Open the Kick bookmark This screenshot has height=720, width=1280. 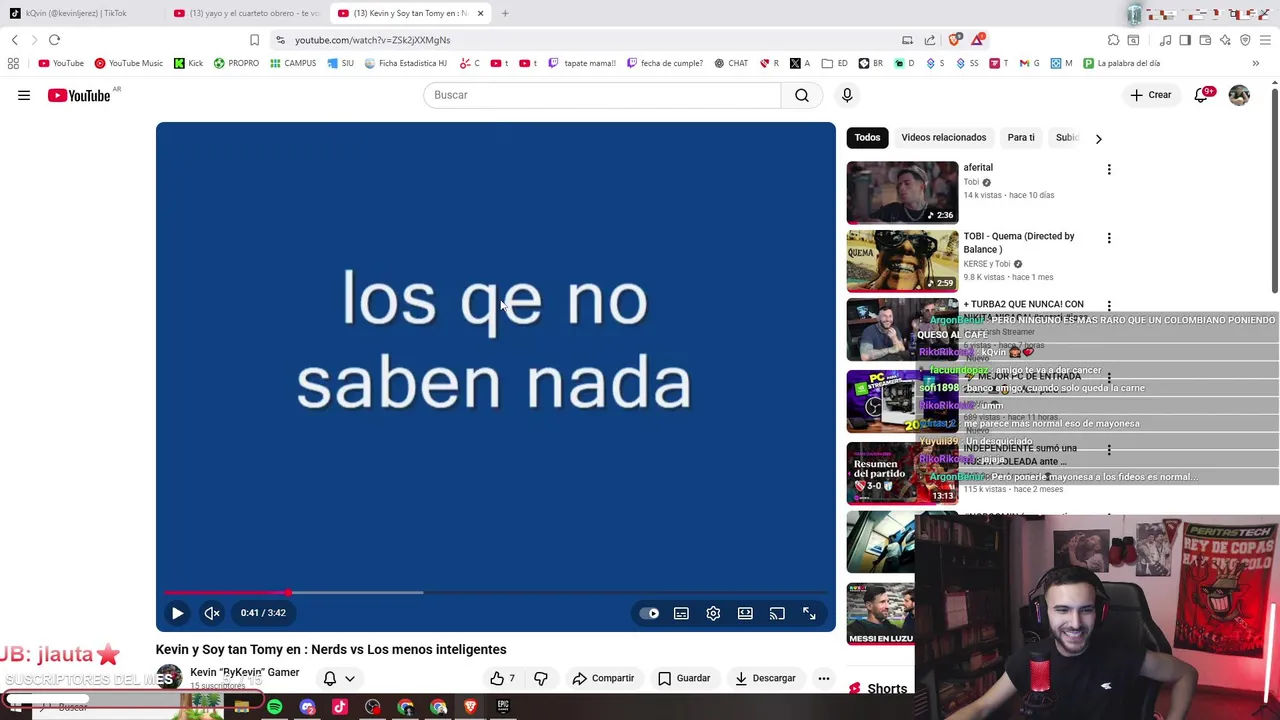[188, 63]
